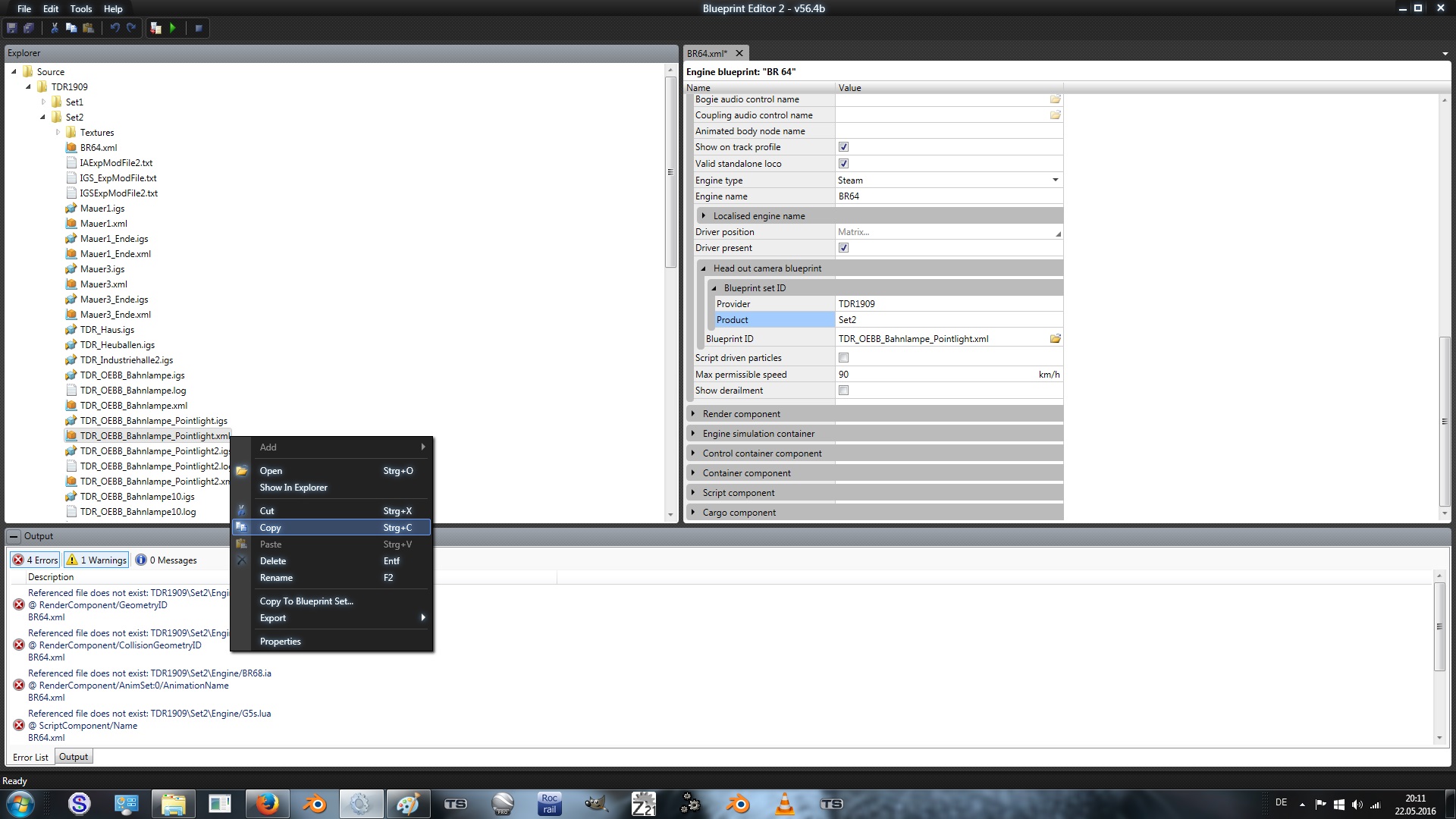Browse for Blueprint ID file icon
This screenshot has width=1456, height=819.
point(1055,339)
